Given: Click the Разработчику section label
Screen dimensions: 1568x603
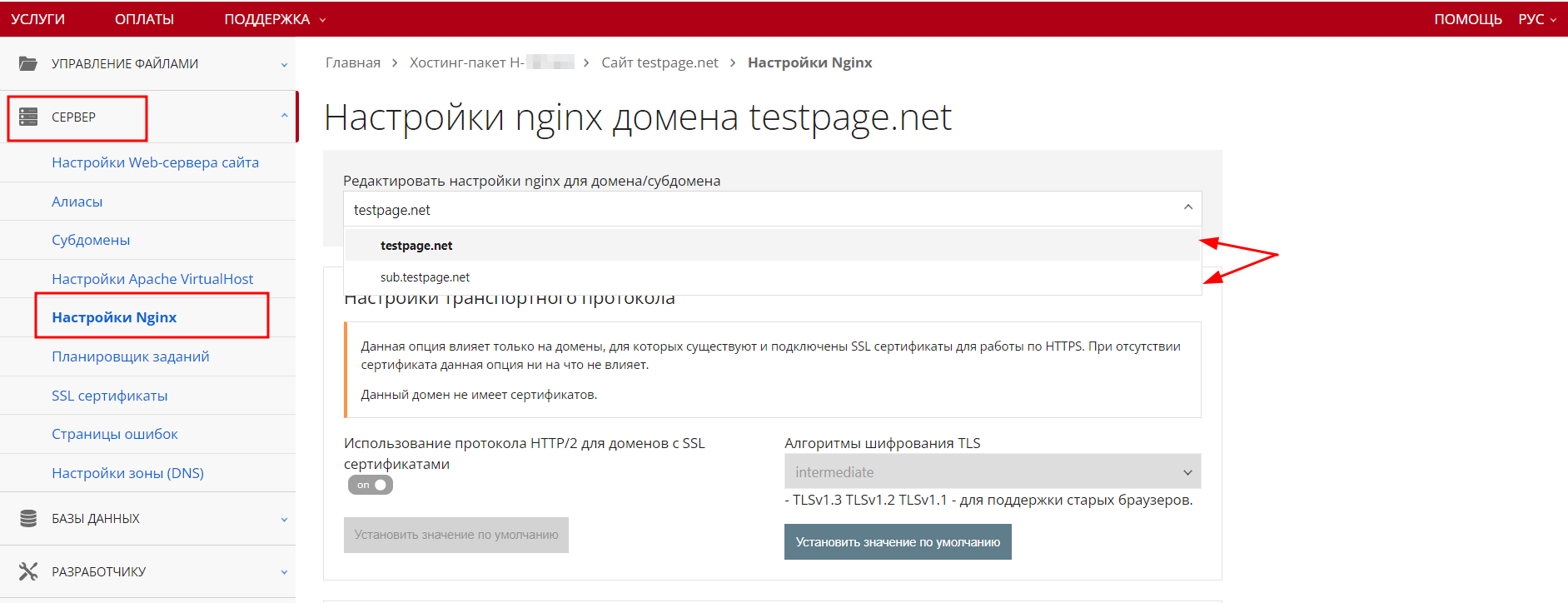Looking at the screenshot, I should pos(98,572).
